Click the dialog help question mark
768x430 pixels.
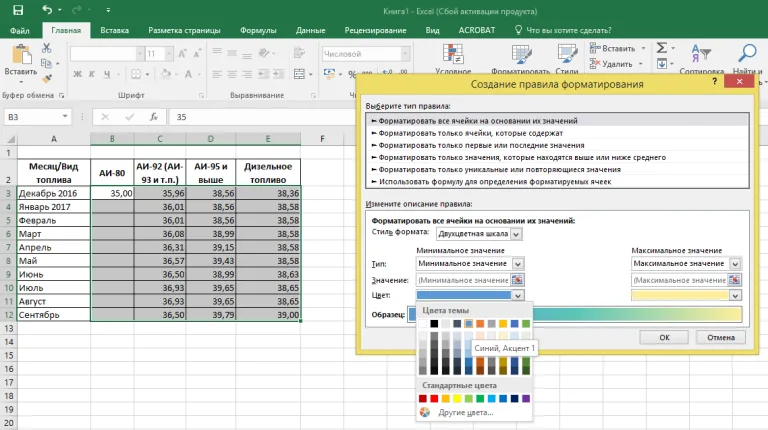[x=714, y=81]
